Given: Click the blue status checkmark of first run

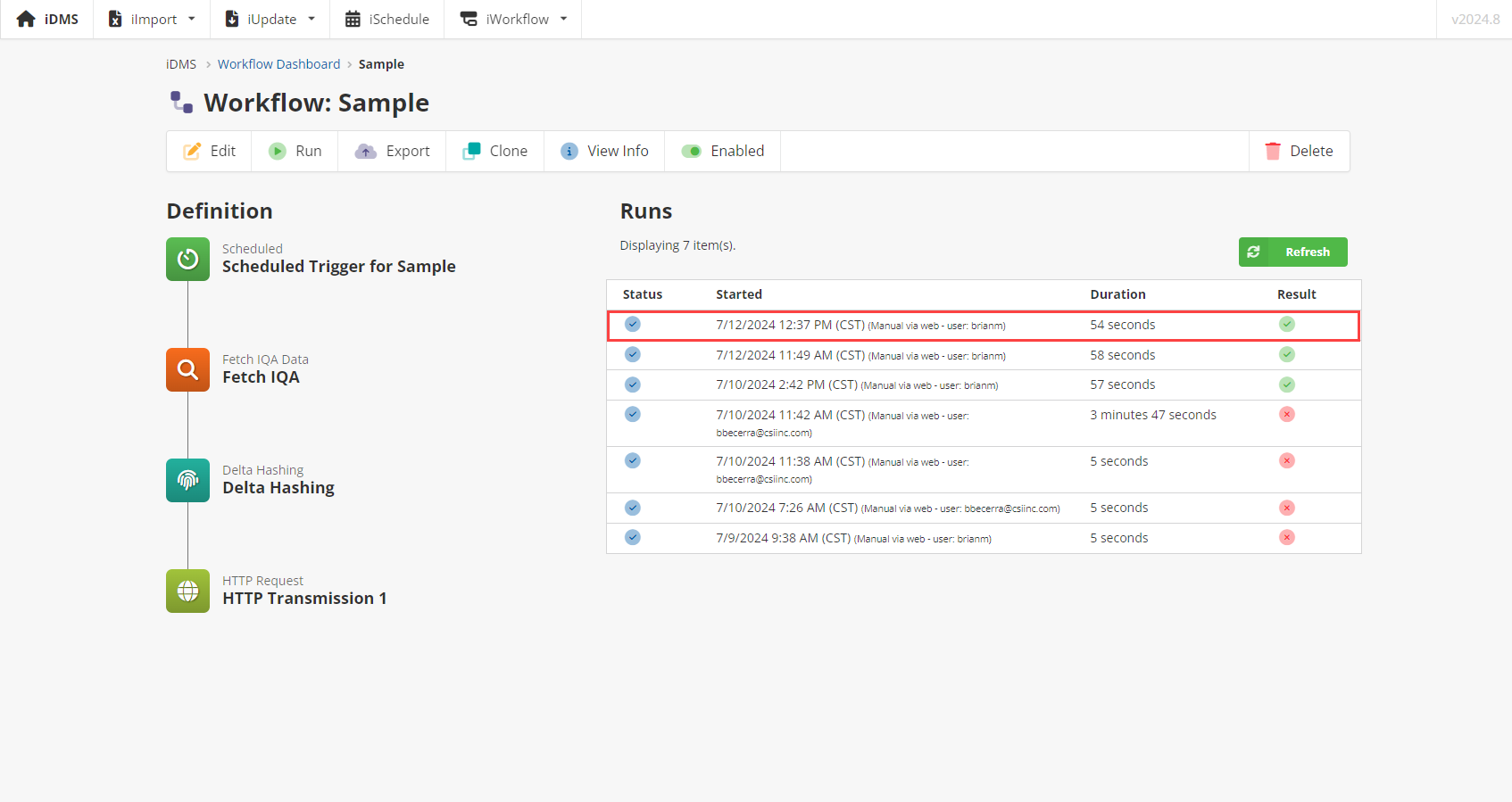Looking at the screenshot, I should [632, 325].
